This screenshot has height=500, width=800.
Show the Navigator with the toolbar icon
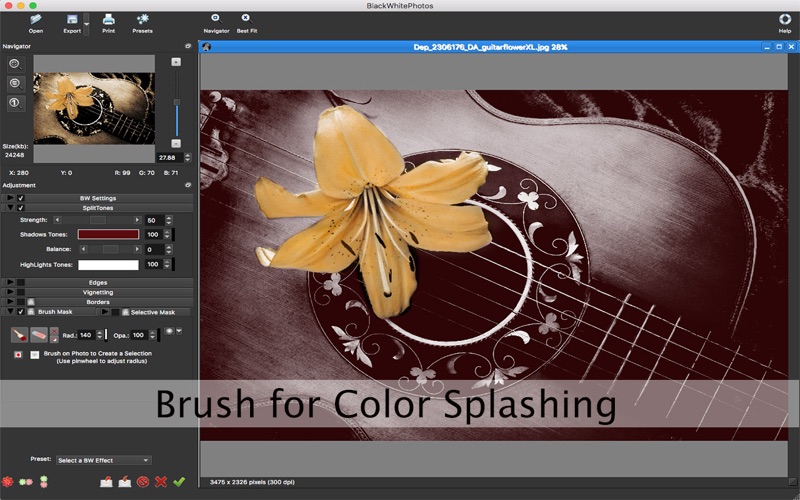coord(216,23)
